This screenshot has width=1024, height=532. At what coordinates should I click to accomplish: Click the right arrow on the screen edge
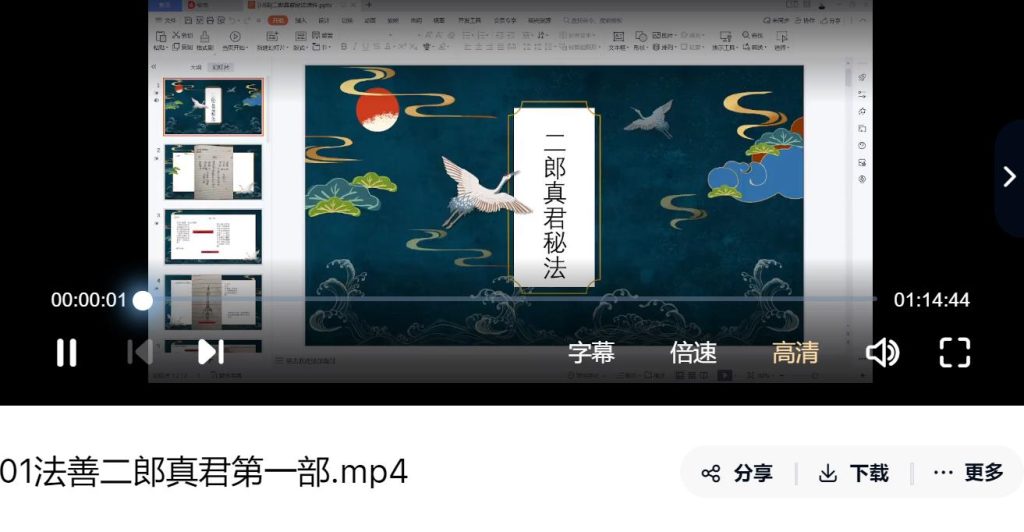click(x=1008, y=176)
